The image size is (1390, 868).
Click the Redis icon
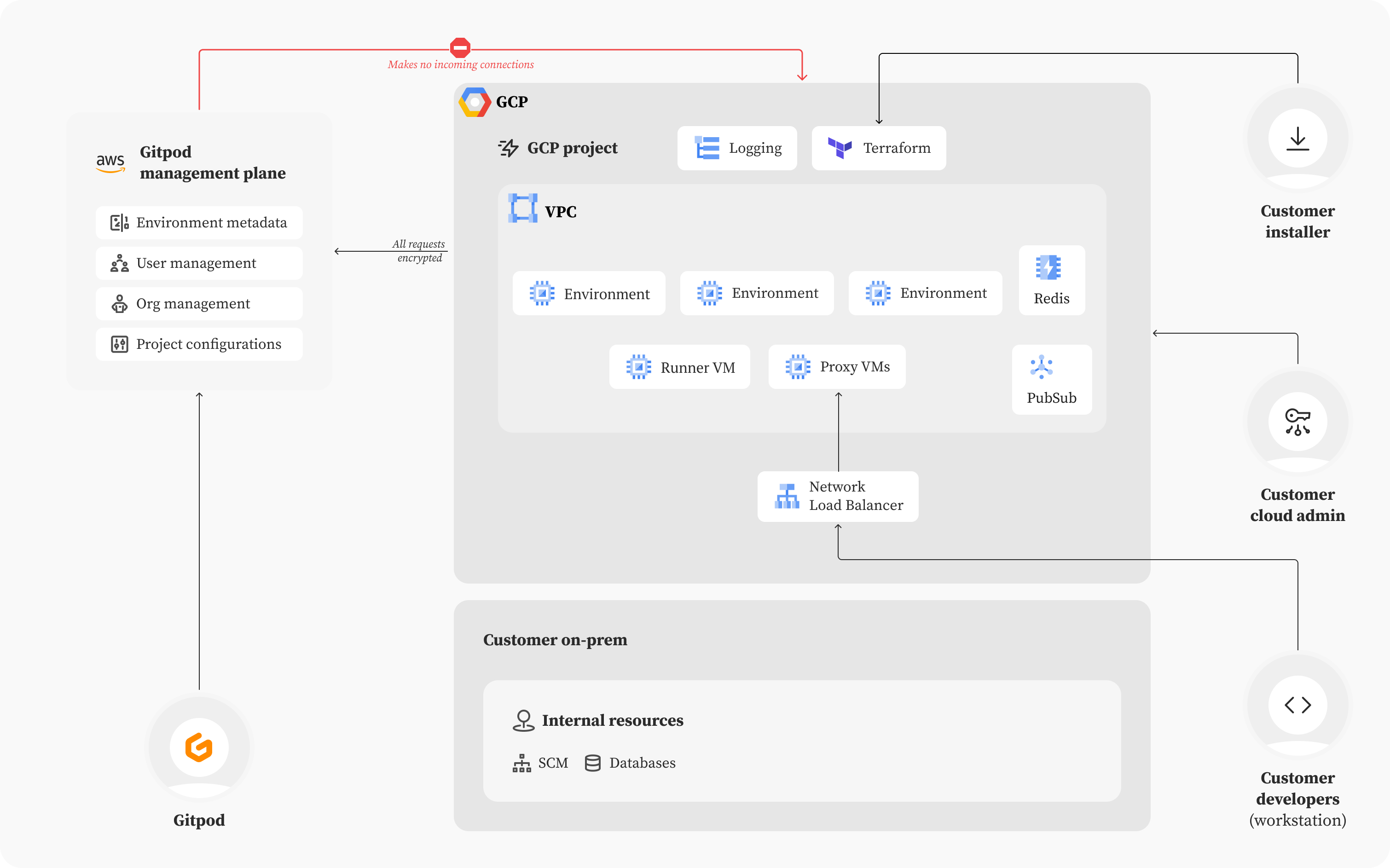1048,267
